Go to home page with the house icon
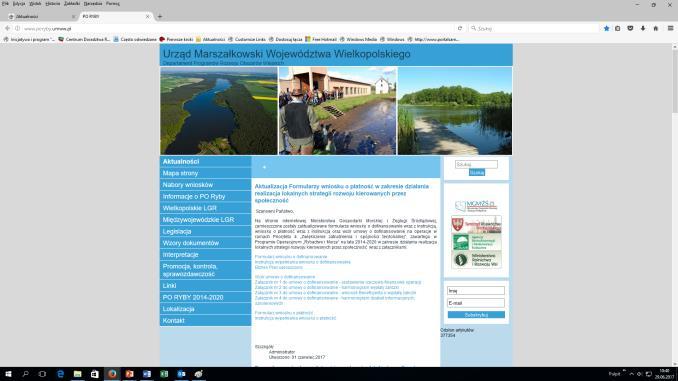The height and width of the screenshot is (381, 678). point(656,28)
